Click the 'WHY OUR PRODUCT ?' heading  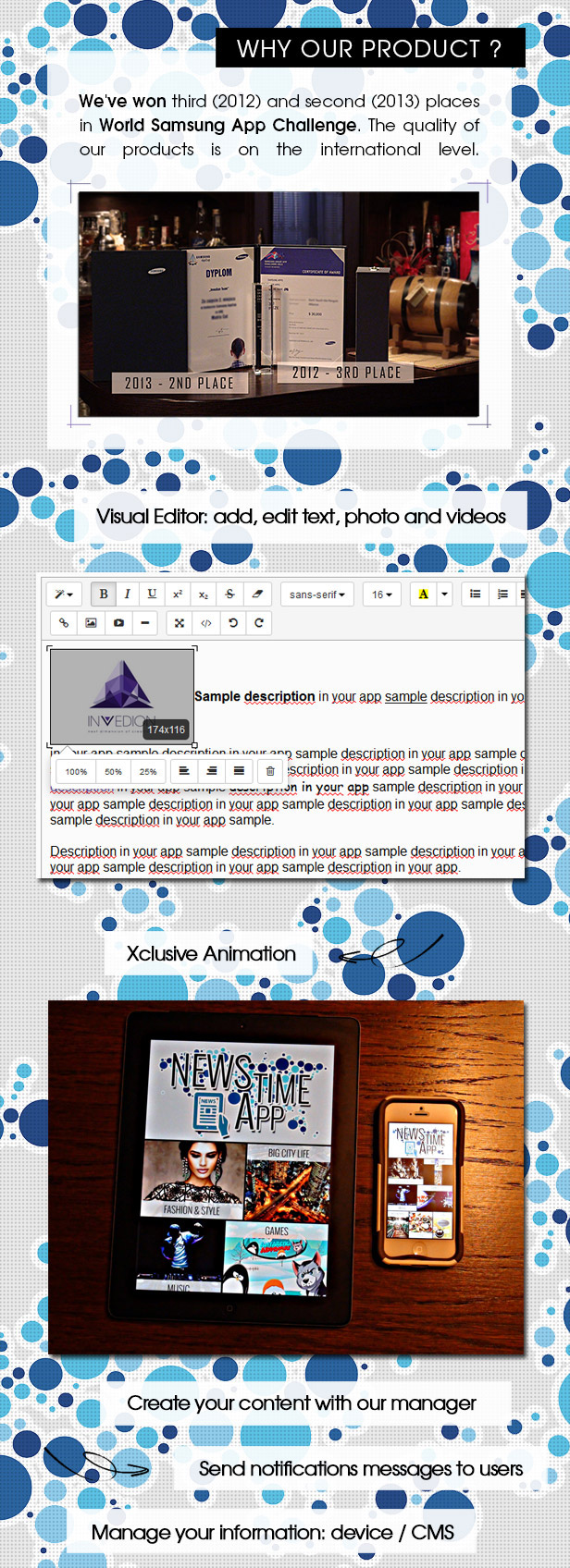tap(370, 48)
